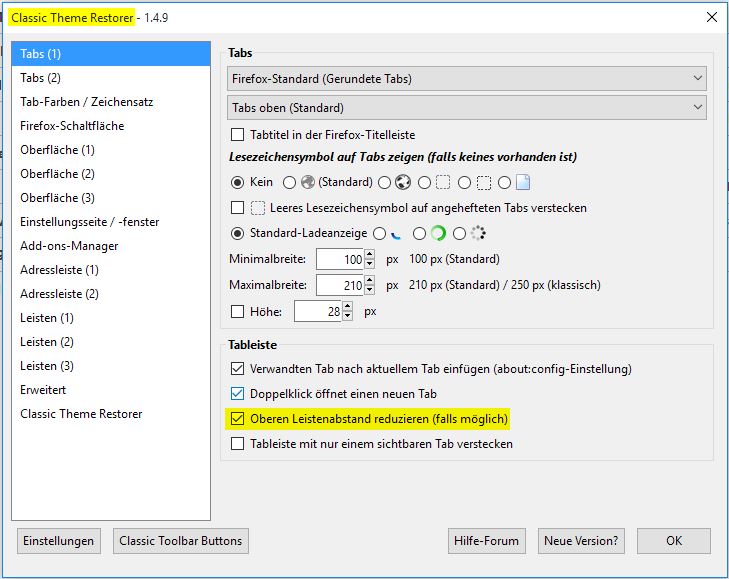Image resolution: width=729 pixels, height=579 pixels.
Task: Select the (Standard) globe favicon radio
Action: coord(289,182)
